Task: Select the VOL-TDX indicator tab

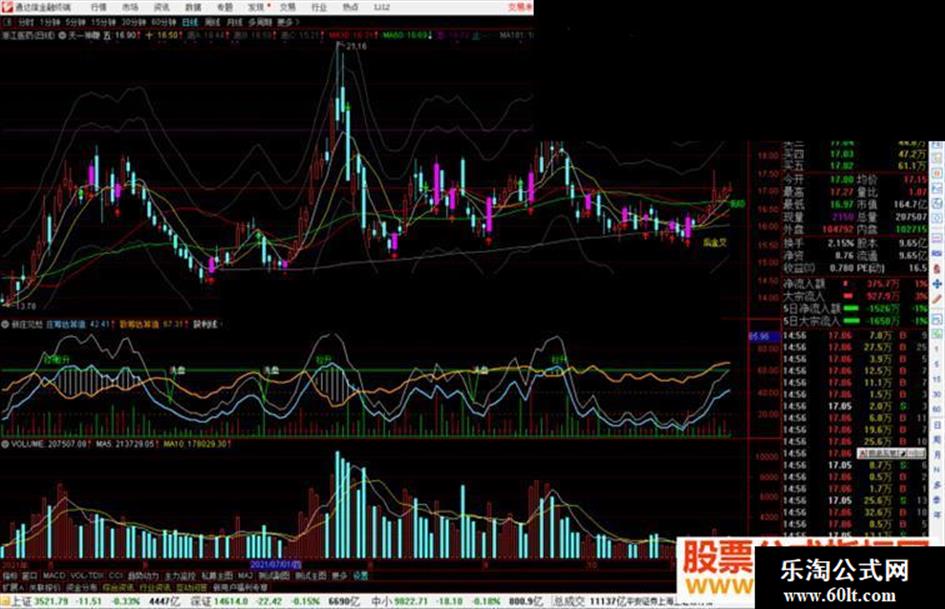Action: coord(87,576)
